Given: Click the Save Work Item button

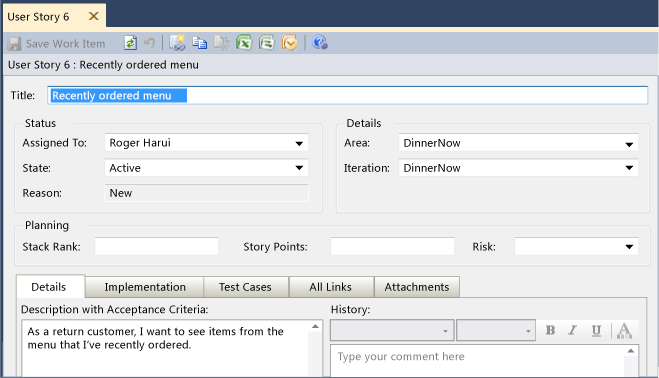Looking at the screenshot, I should coord(56,44).
